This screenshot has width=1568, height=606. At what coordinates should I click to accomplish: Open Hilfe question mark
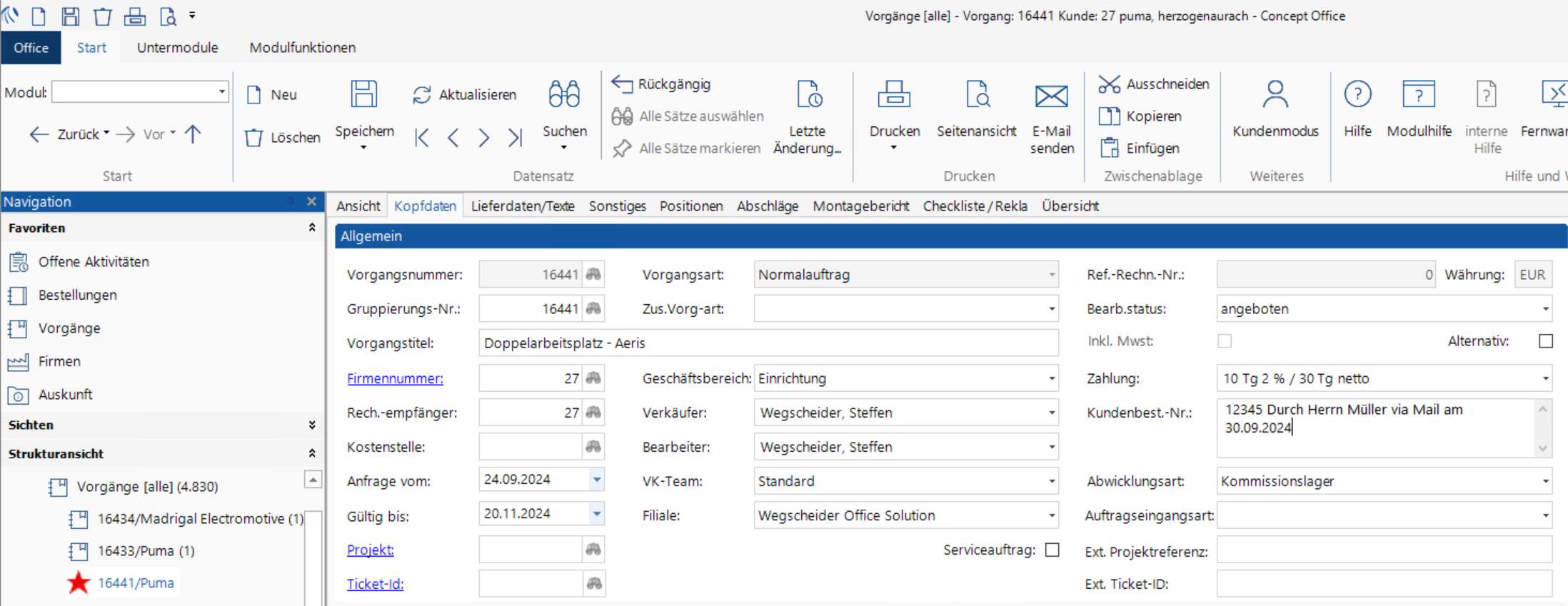click(1357, 109)
